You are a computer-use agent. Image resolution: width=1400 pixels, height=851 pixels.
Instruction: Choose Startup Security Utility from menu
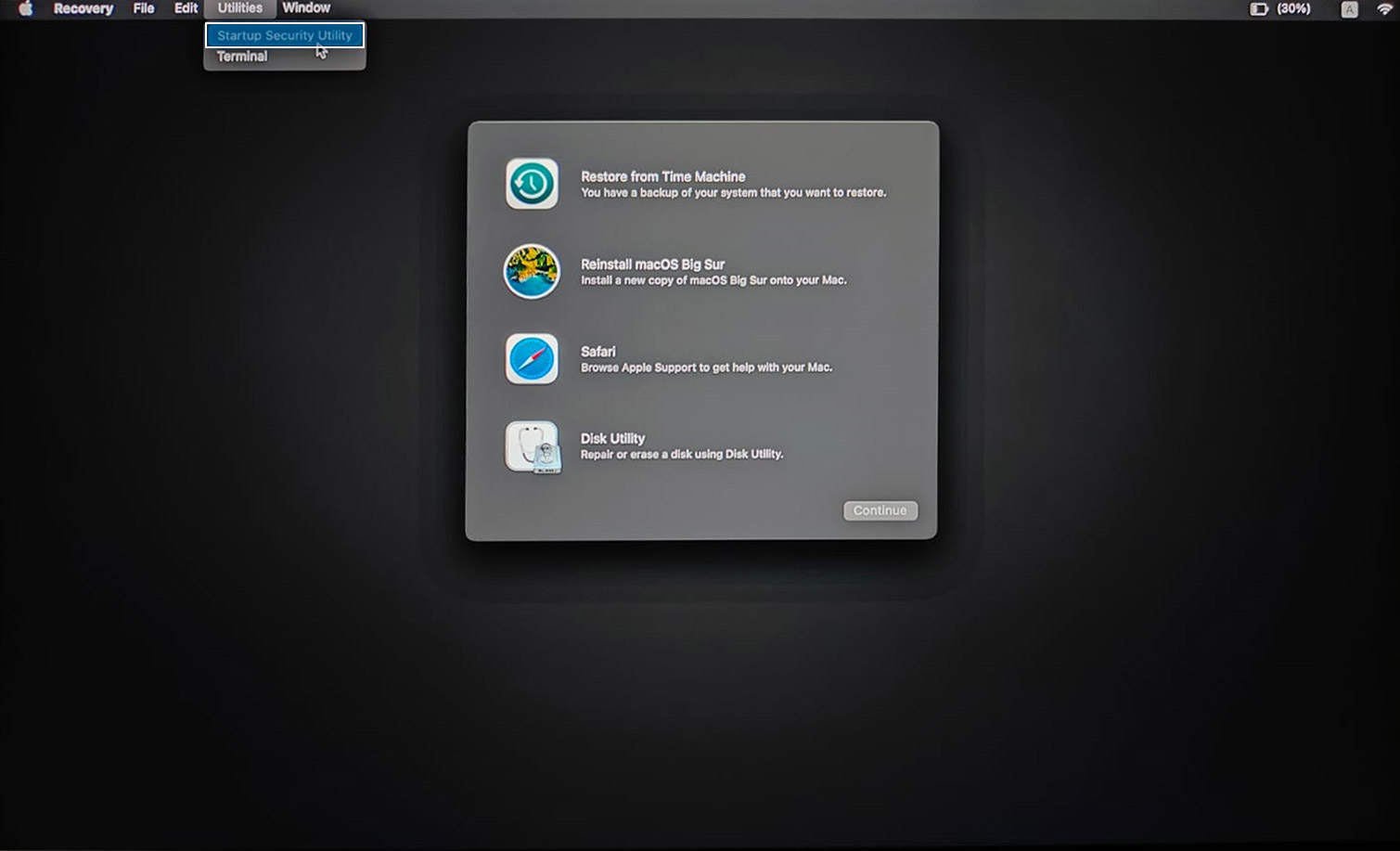(285, 35)
